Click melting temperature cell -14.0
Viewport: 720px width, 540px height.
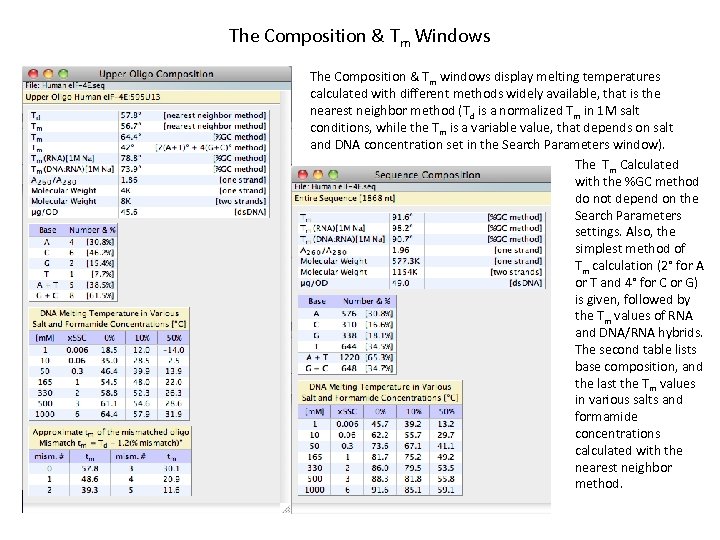[x=174, y=350]
